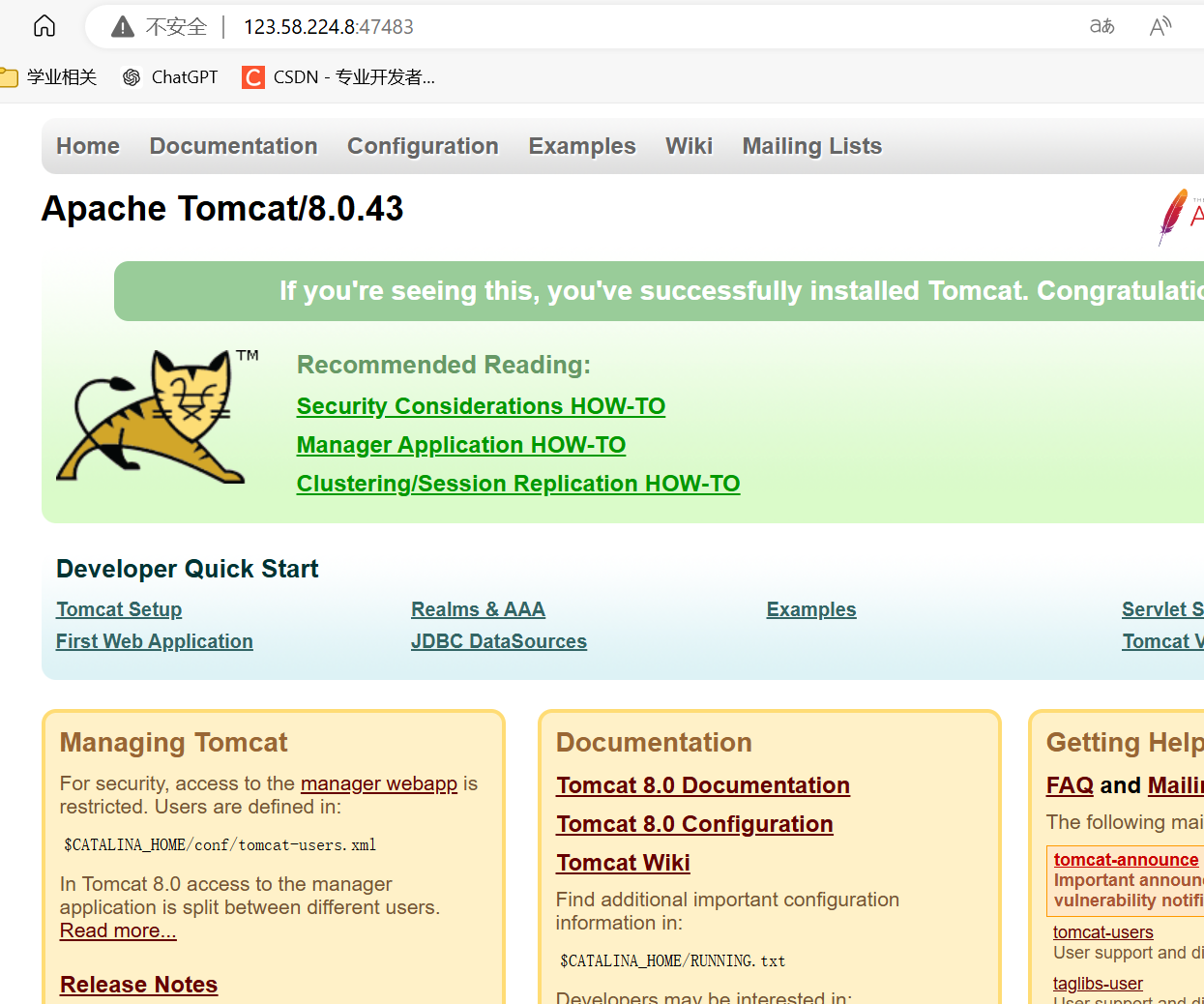Click the Apache feather logo
Viewport: 1204px width, 1004px height.
tap(1181, 216)
